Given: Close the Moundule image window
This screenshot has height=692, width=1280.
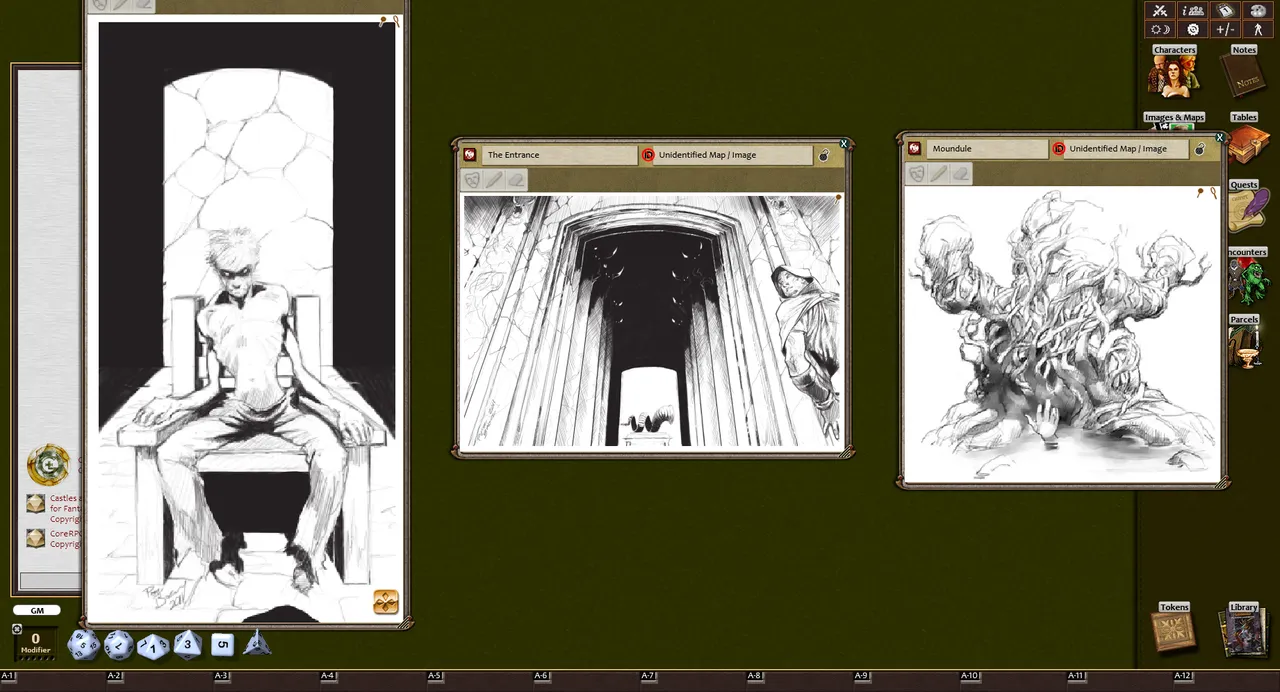Looking at the screenshot, I should (1220, 138).
